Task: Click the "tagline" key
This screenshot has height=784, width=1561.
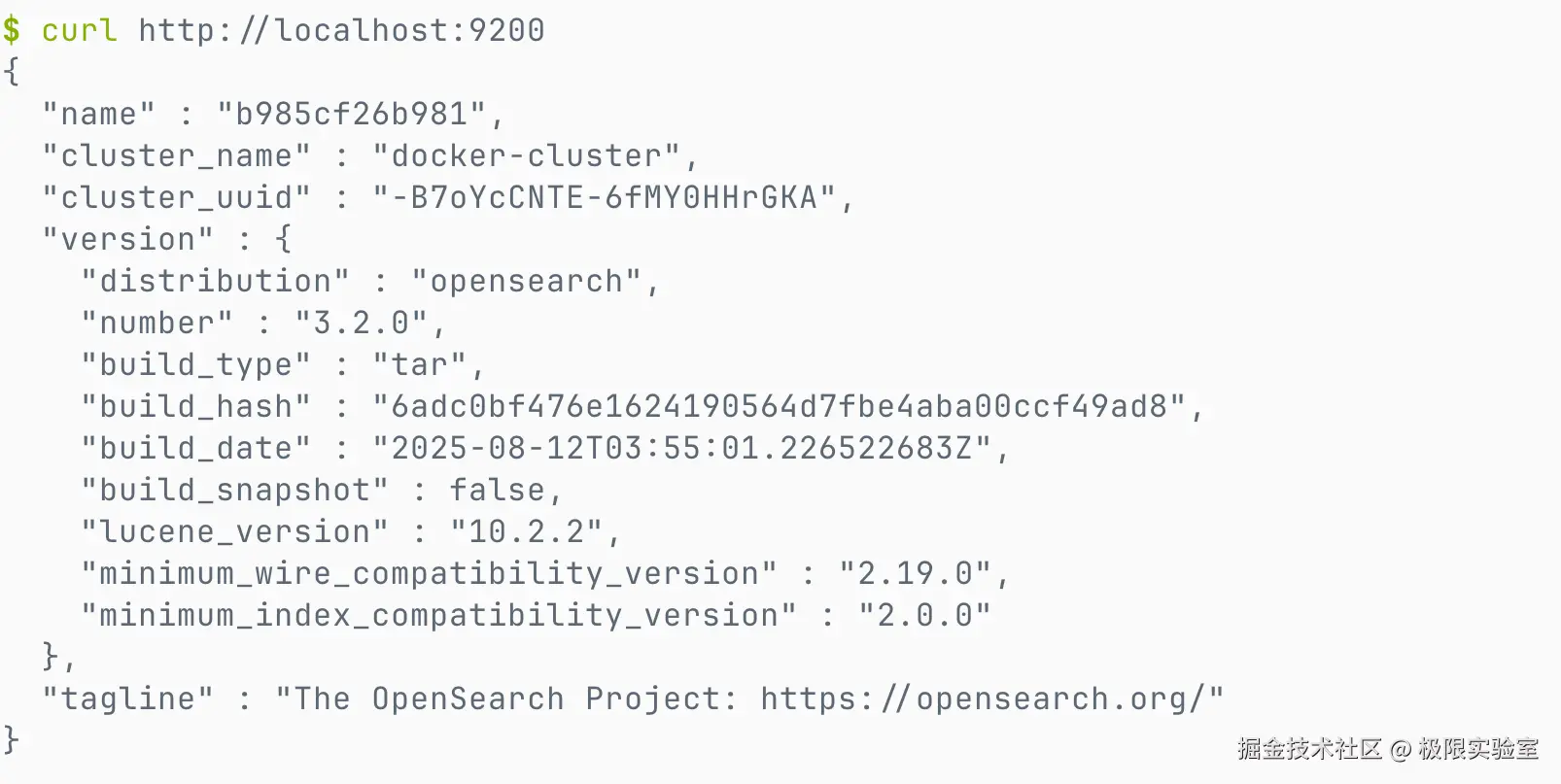Action: 127,699
